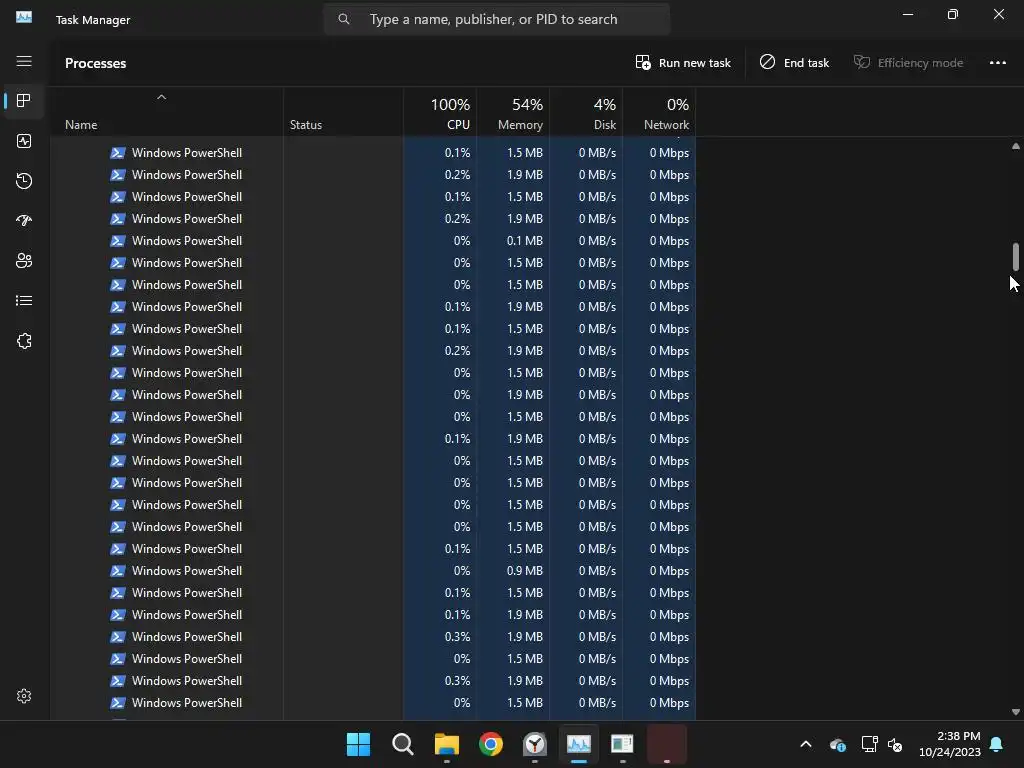The image size is (1024, 768).
Task: Show hidden system tray icons chevron
Action: (806, 744)
